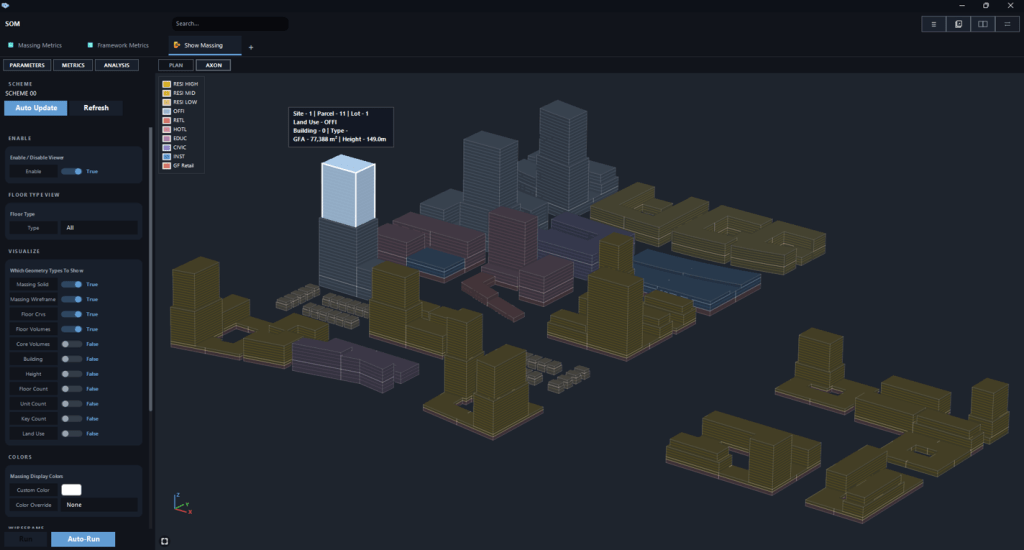Click the fit-view icon in viewport corner
This screenshot has width=1024, height=550.
[x=165, y=541]
